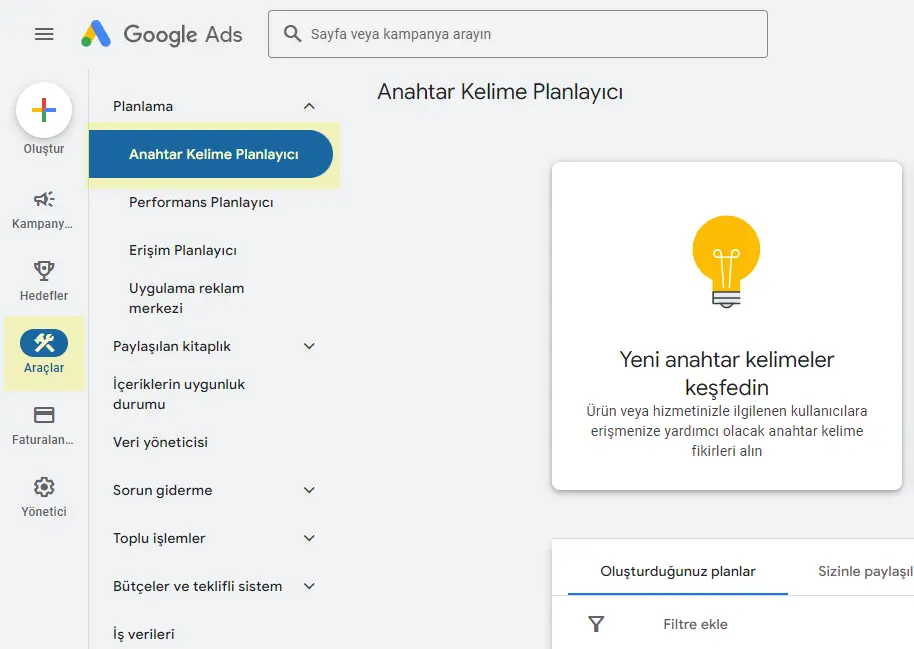Open Yönetici gear icon
The width and height of the screenshot is (914, 649).
tap(44, 486)
